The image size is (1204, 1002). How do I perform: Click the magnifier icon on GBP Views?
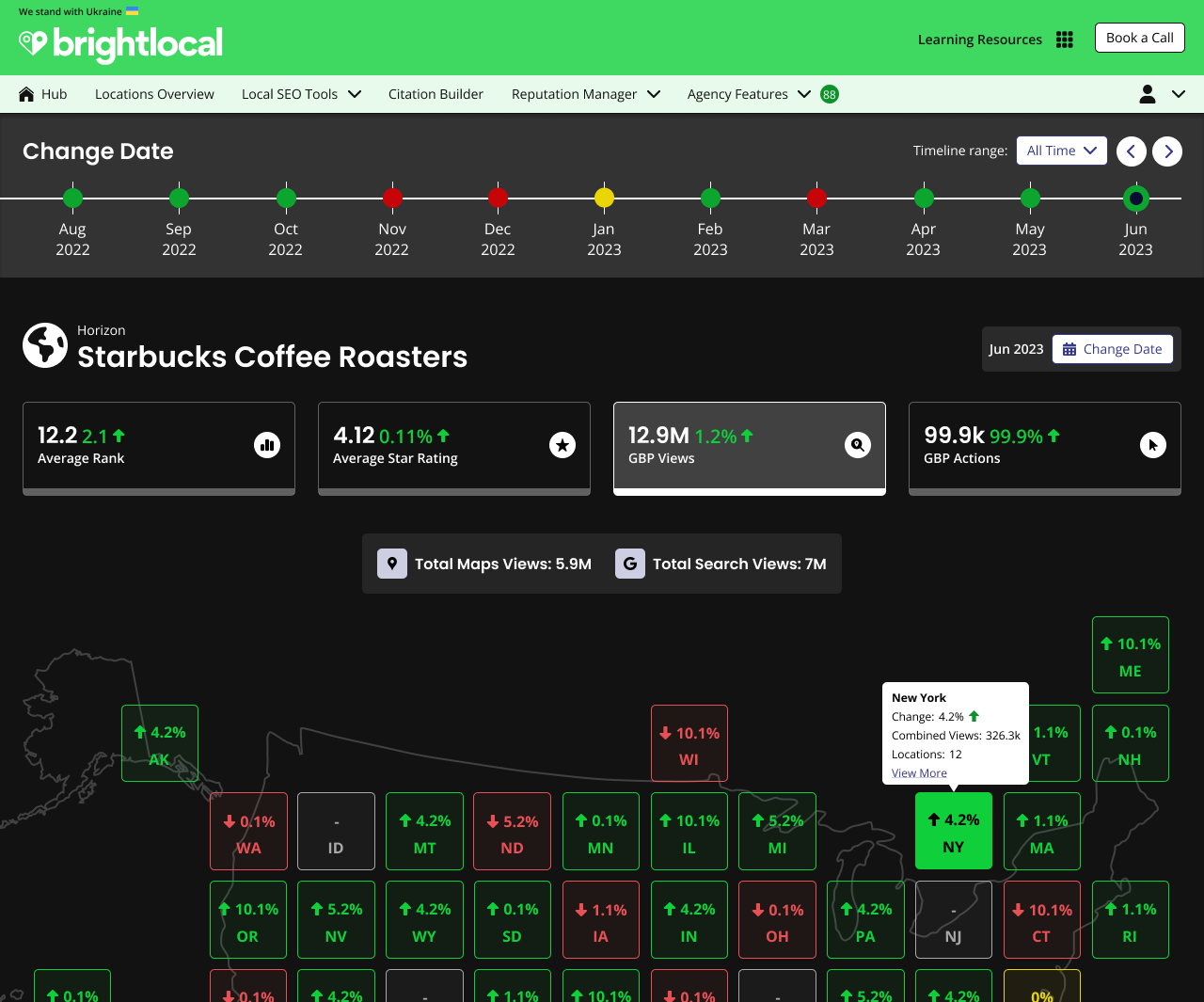(858, 445)
